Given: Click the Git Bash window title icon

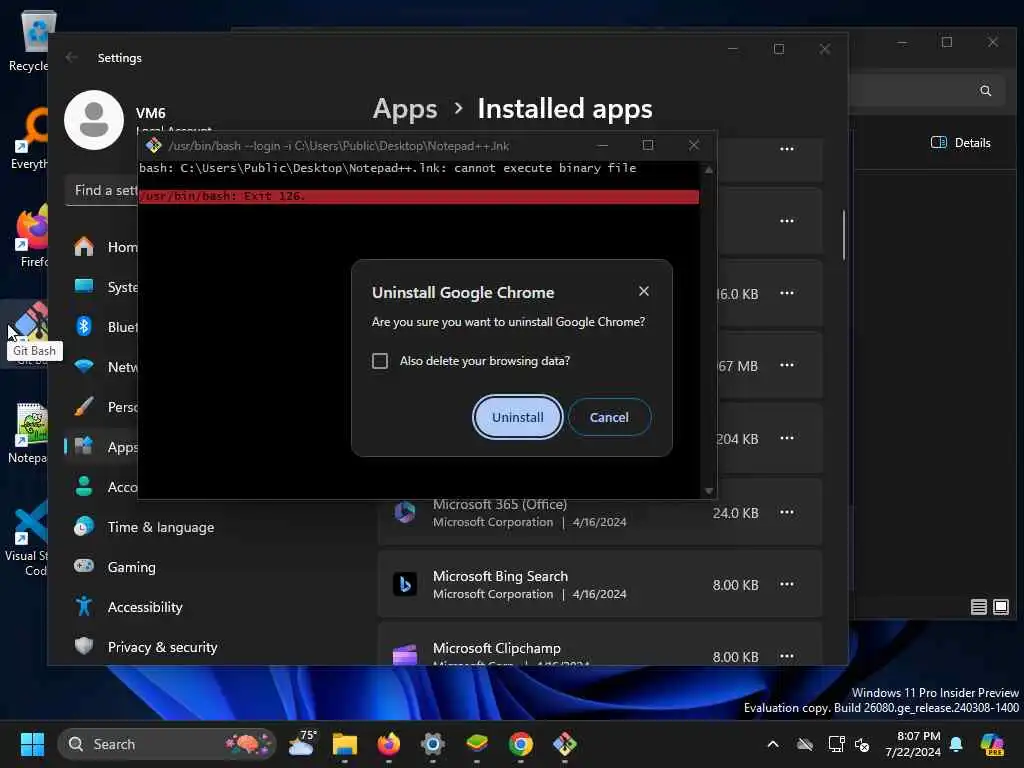Looking at the screenshot, I should (x=153, y=145).
